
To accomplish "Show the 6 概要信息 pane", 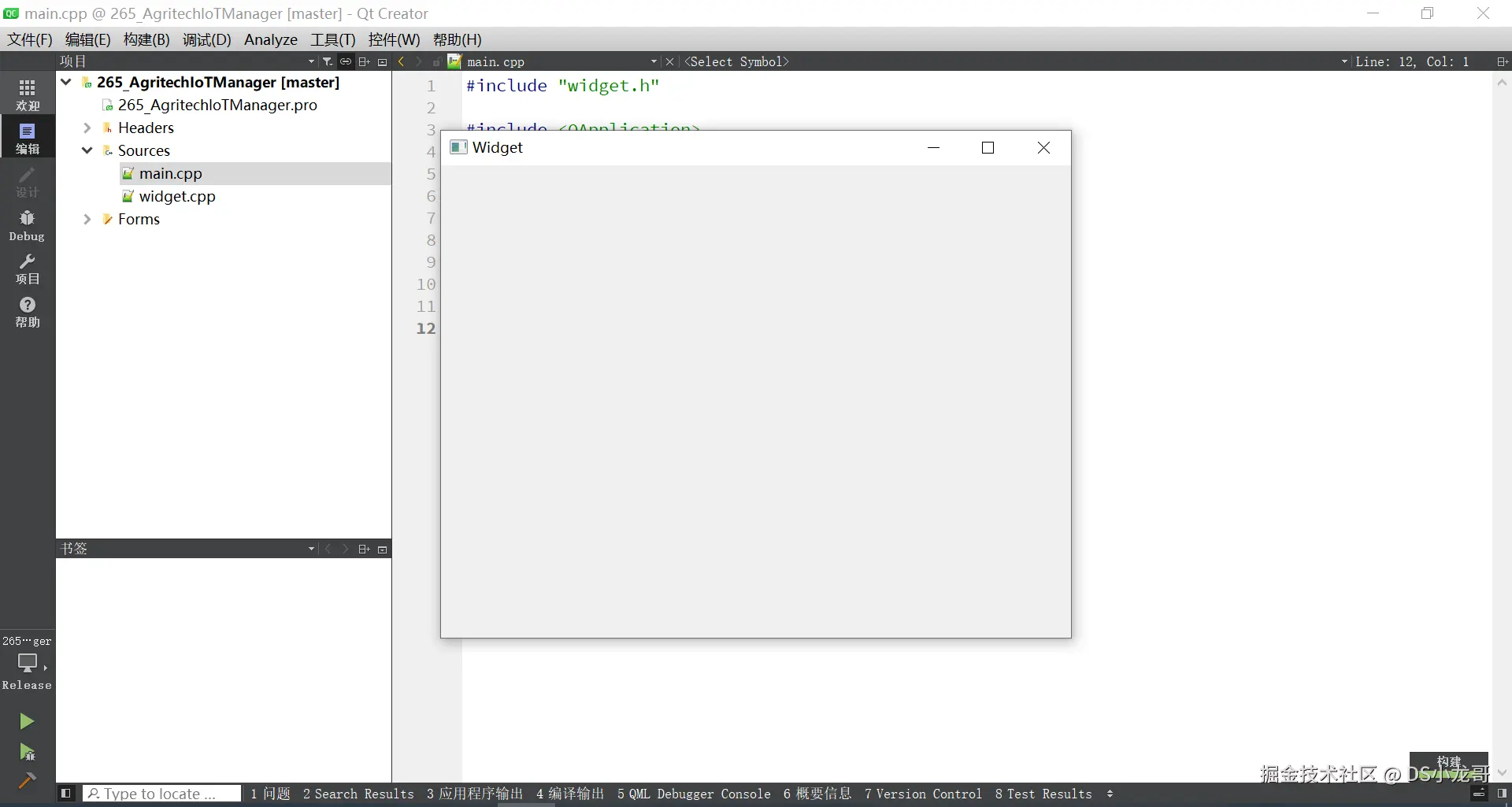I will coord(817,794).
